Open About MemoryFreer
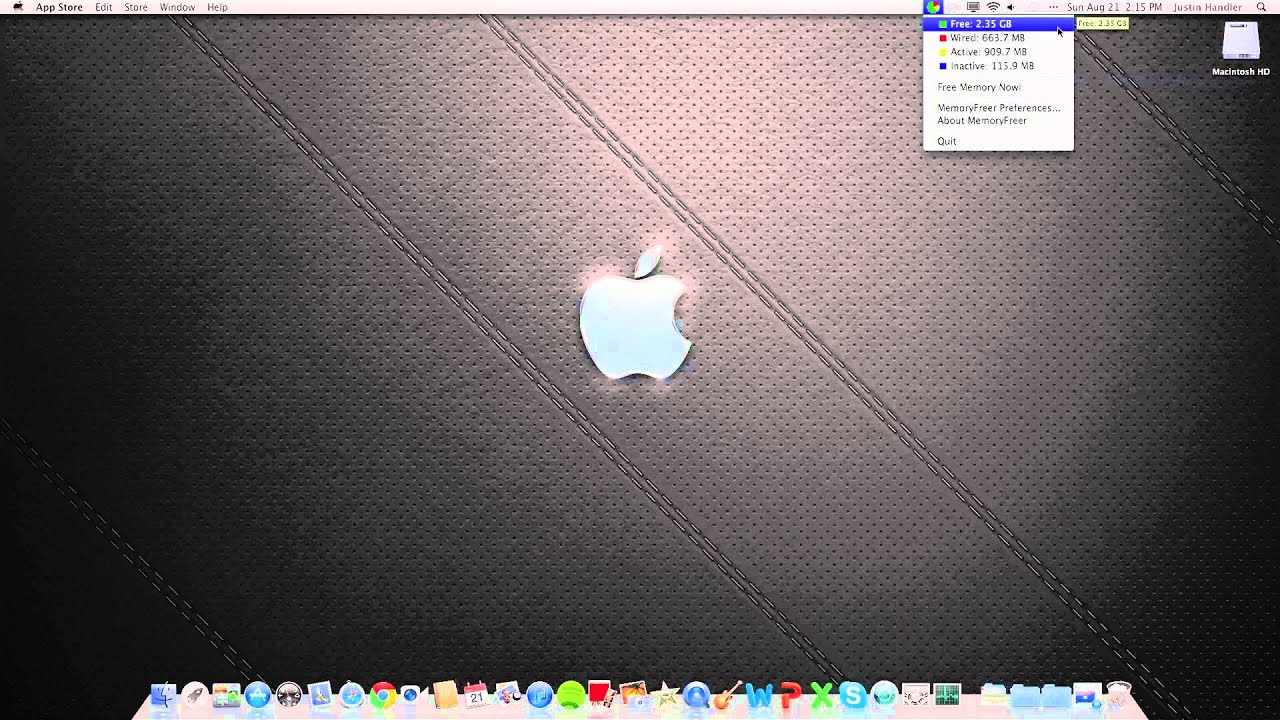Screen dimensions: 1280x720 point(998,121)
